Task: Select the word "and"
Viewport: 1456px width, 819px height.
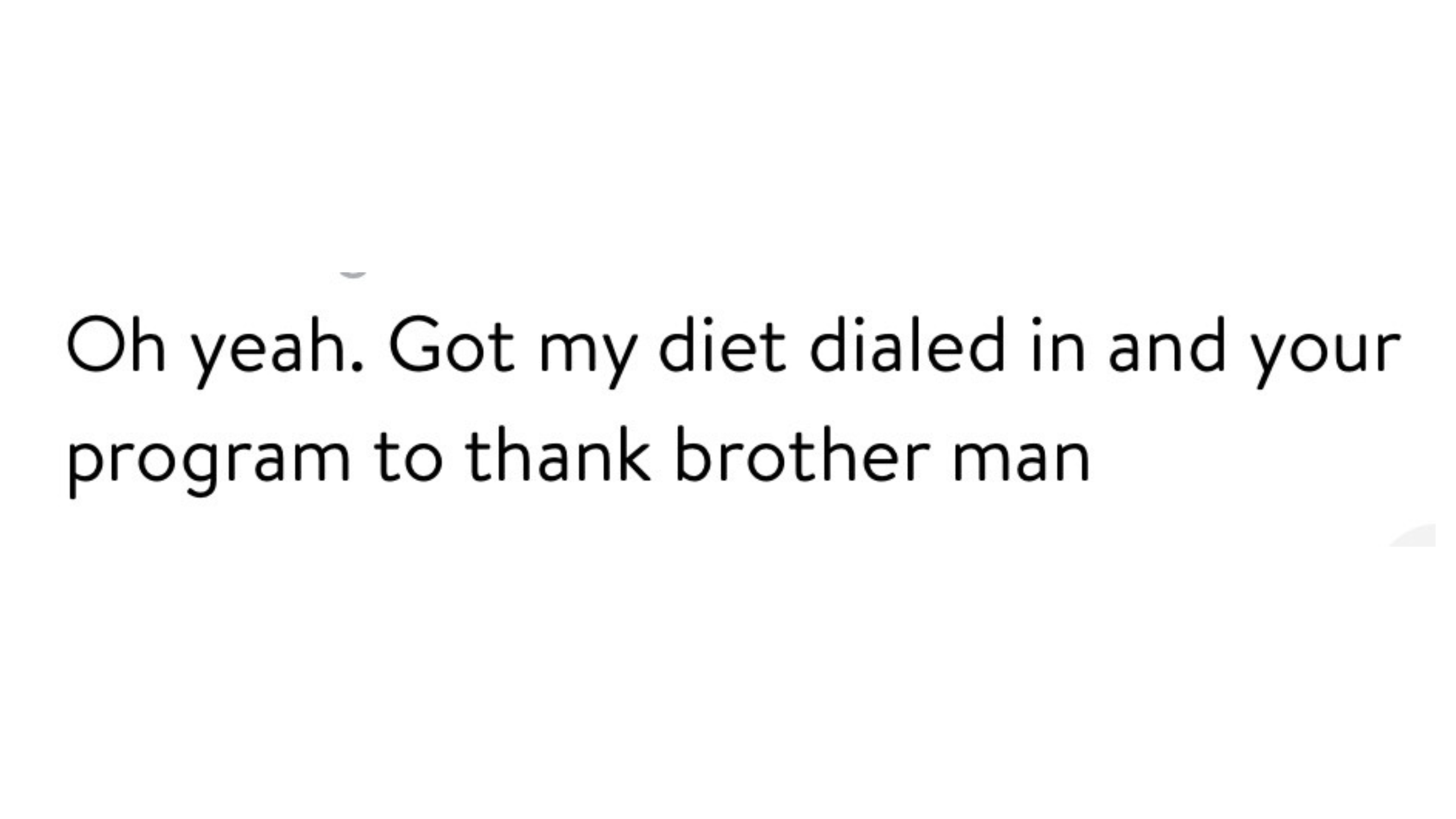Action: [x=1167, y=344]
